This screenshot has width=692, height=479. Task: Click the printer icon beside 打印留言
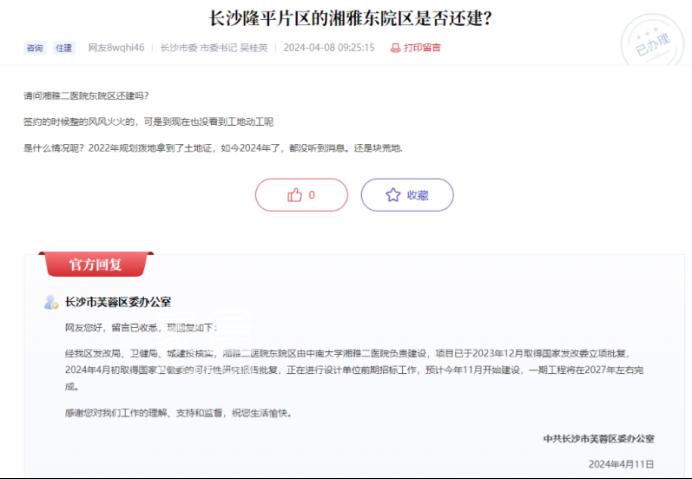(x=395, y=48)
